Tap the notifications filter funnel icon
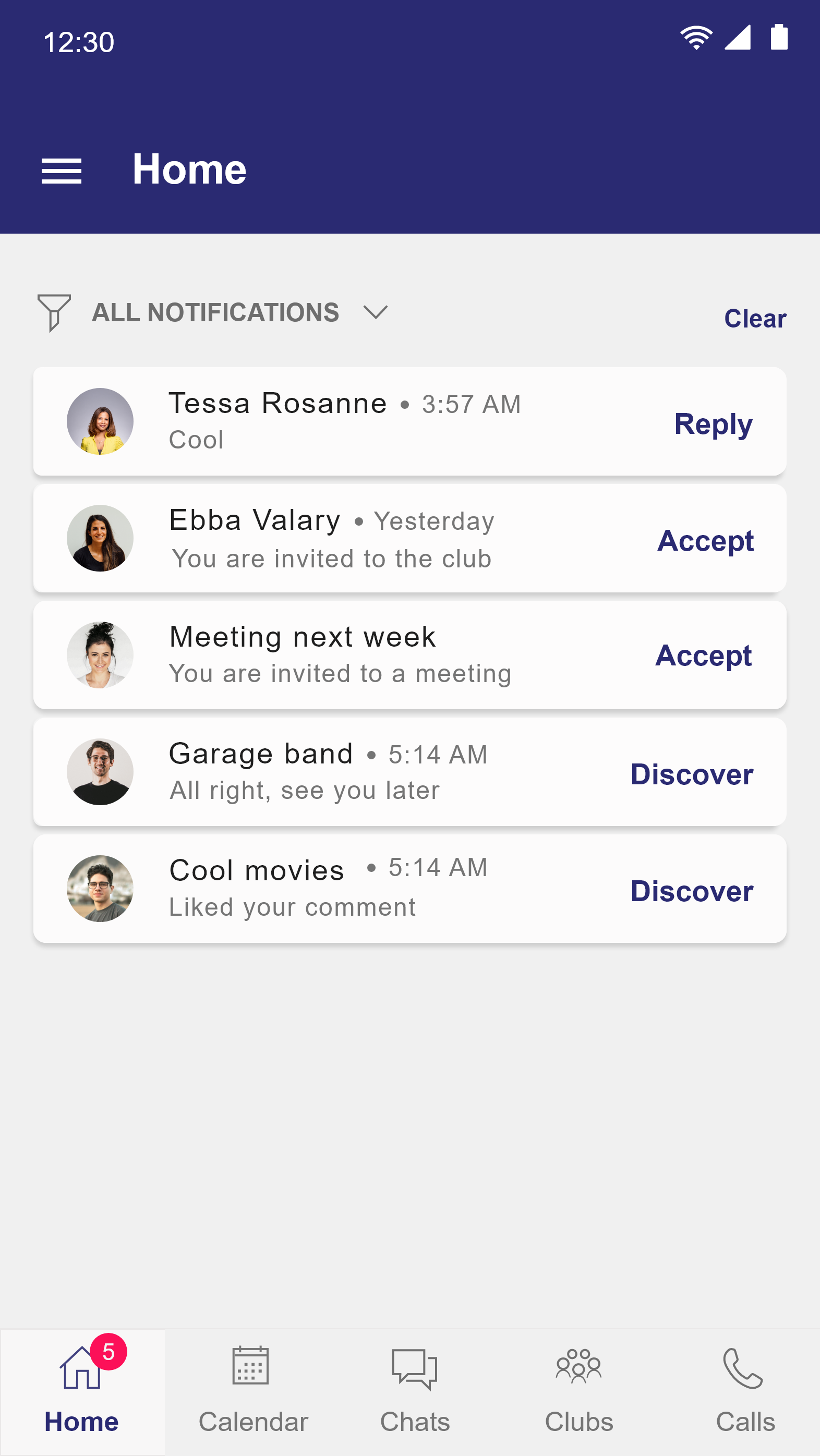The width and height of the screenshot is (820, 1456). pyautogui.click(x=54, y=312)
